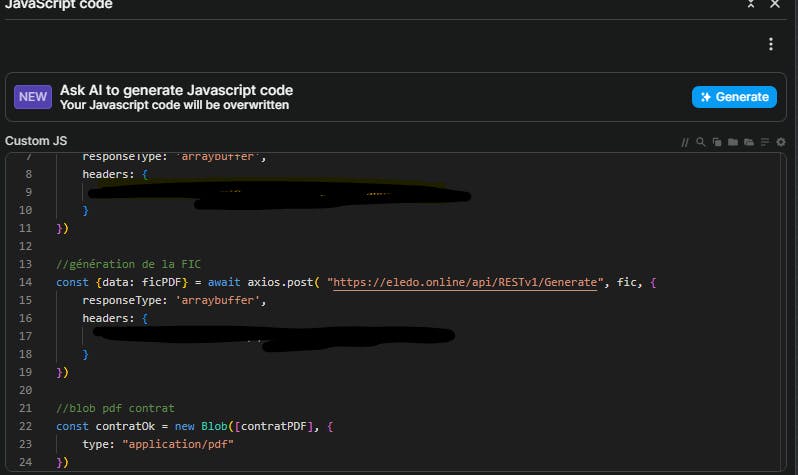Open the eledo.online Generate URL link
Screen dimensions: 798x475
465,282
